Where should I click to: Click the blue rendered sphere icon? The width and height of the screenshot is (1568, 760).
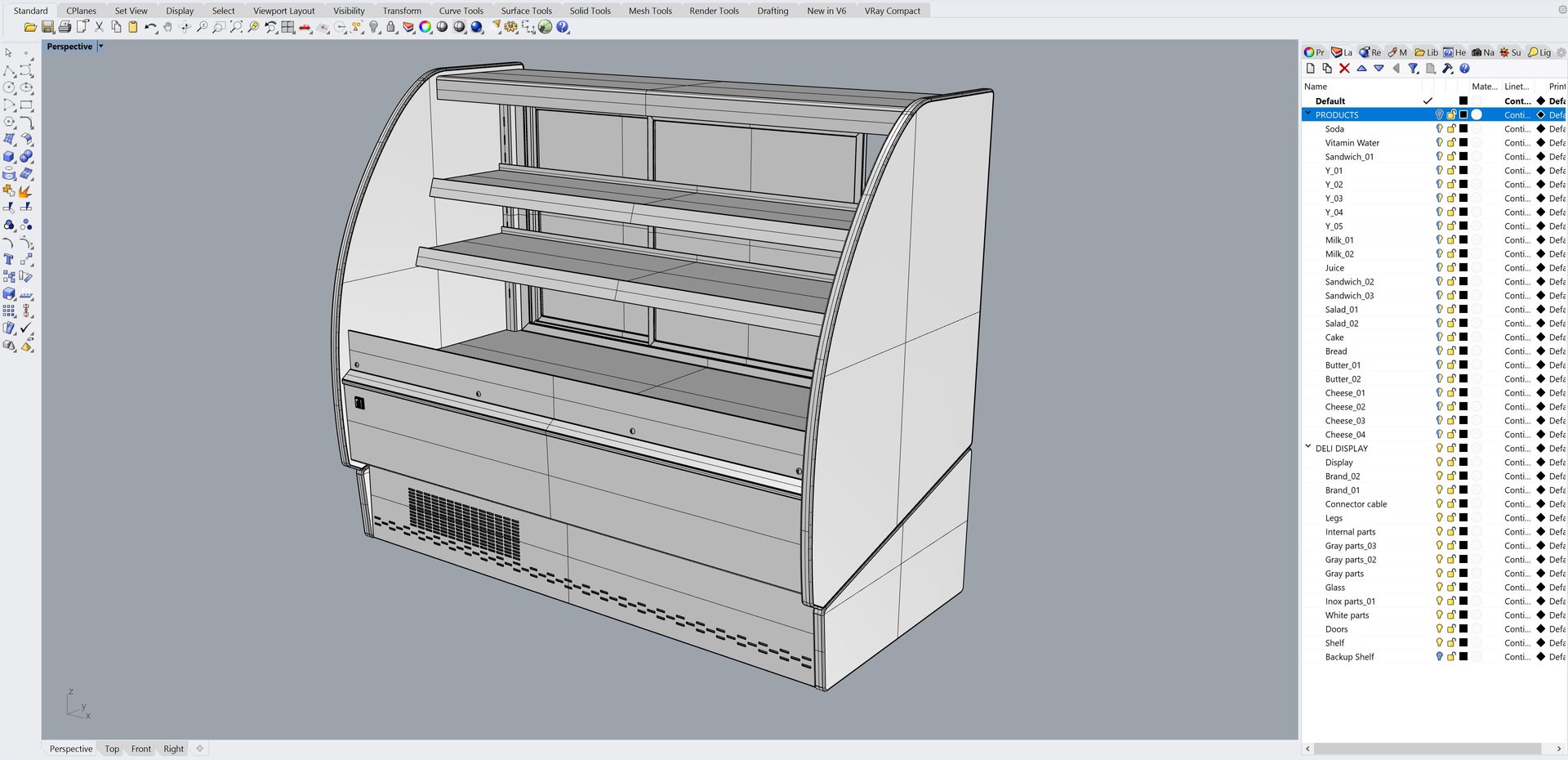tap(477, 27)
